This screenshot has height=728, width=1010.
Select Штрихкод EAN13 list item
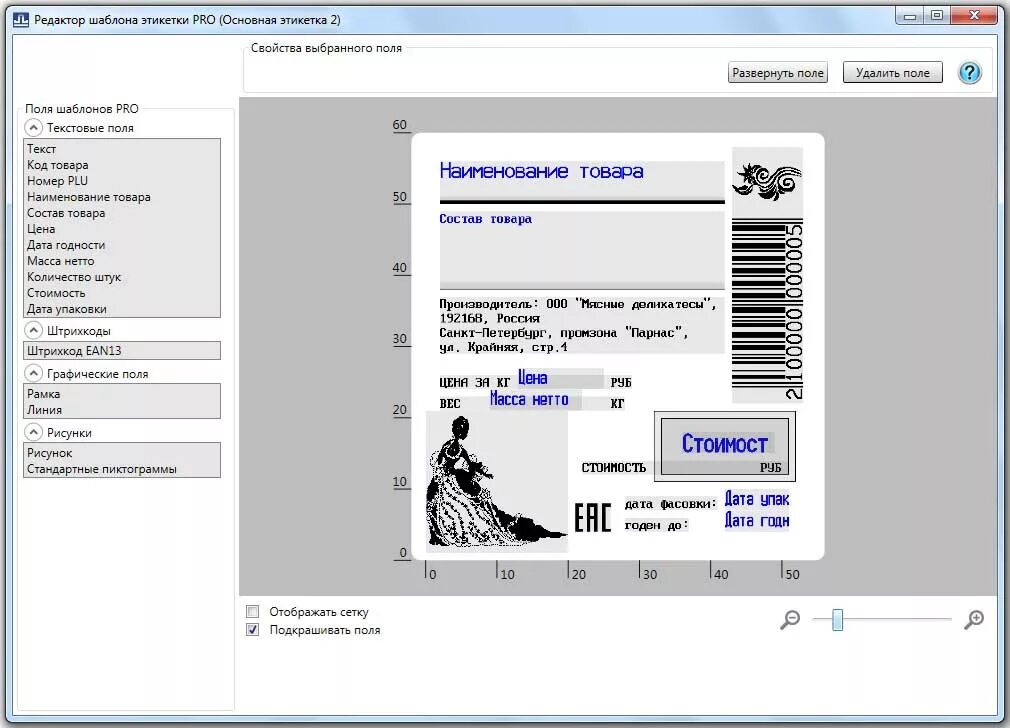tap(122, 350)
